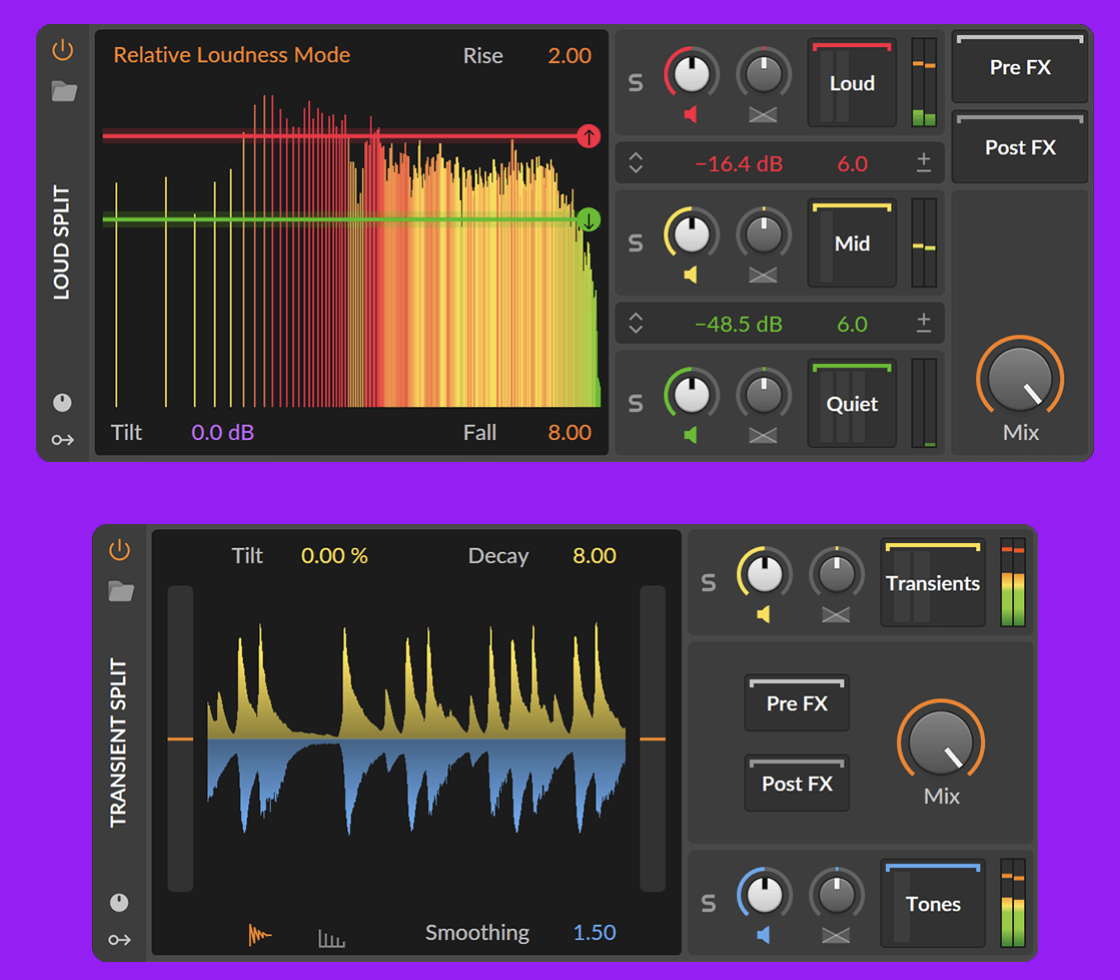Click the -48.5 dB lower threshold value
The image size is (1120, 980).
tap(739, 324)
